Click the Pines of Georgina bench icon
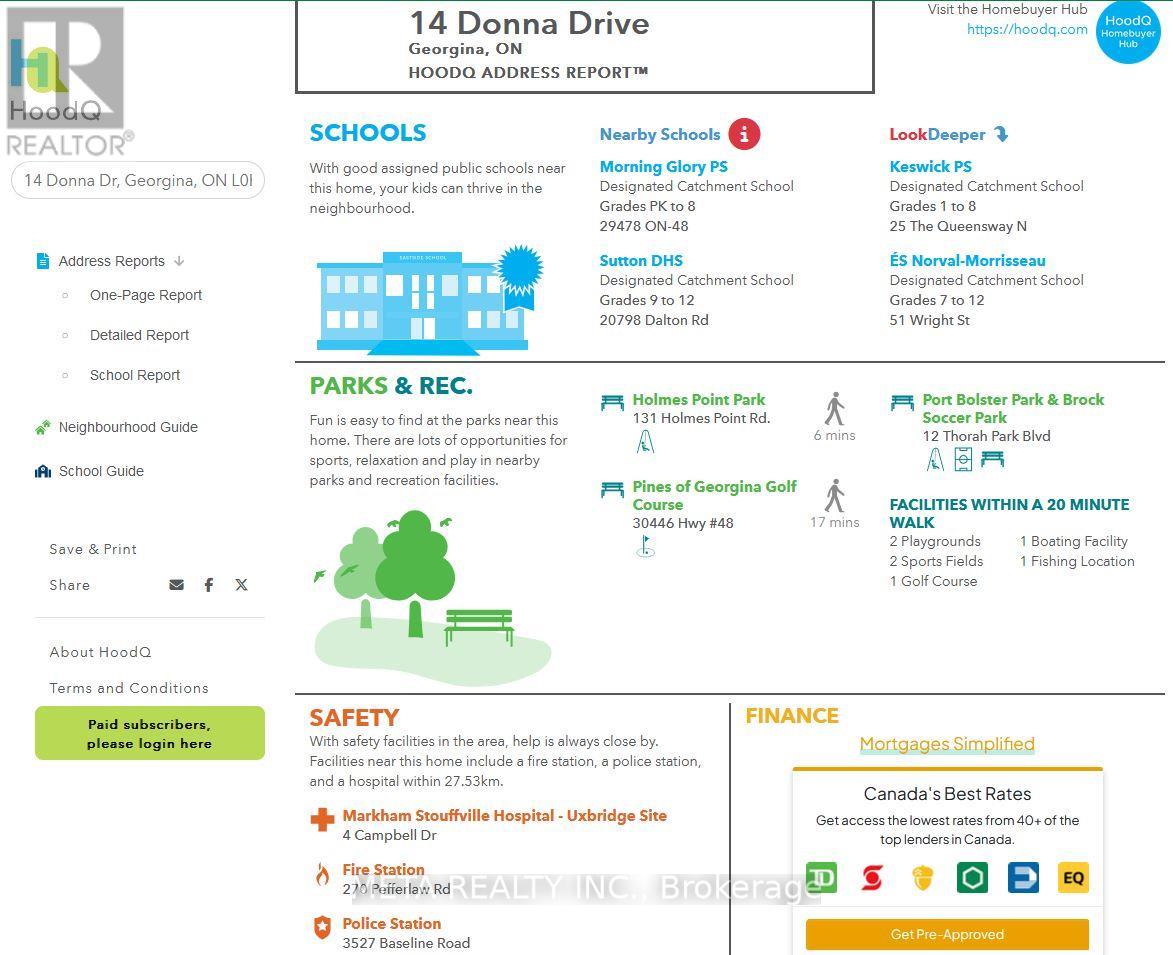The image size is (1173, 955). [x=612, y=489]
